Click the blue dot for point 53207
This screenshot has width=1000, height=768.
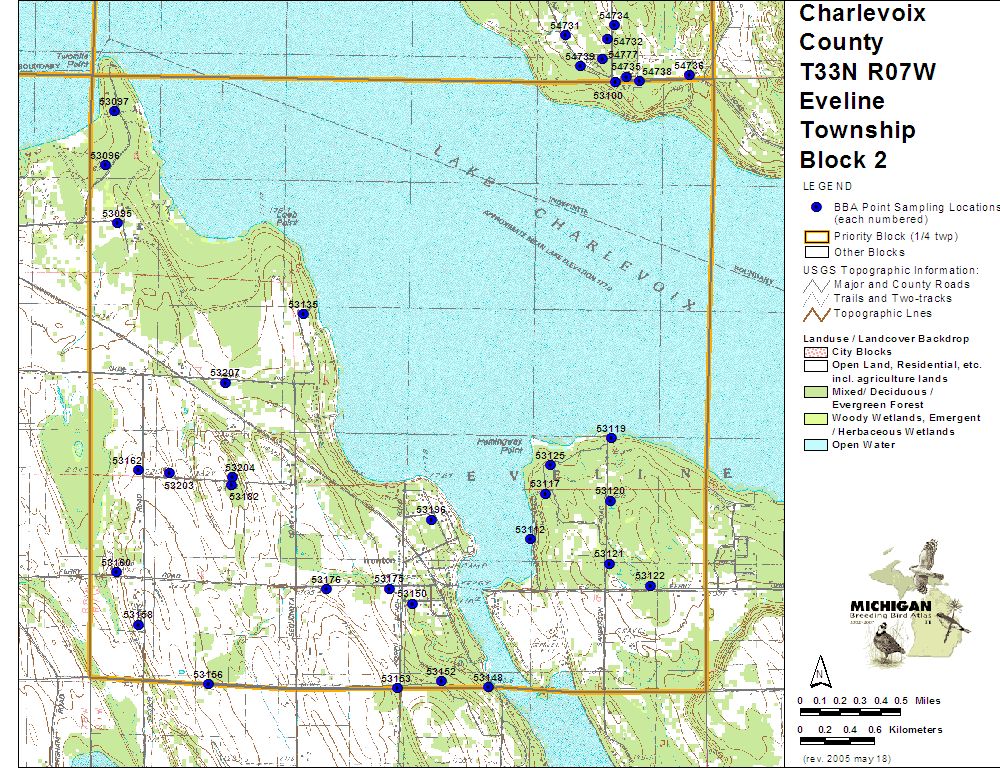pos(225,383)
